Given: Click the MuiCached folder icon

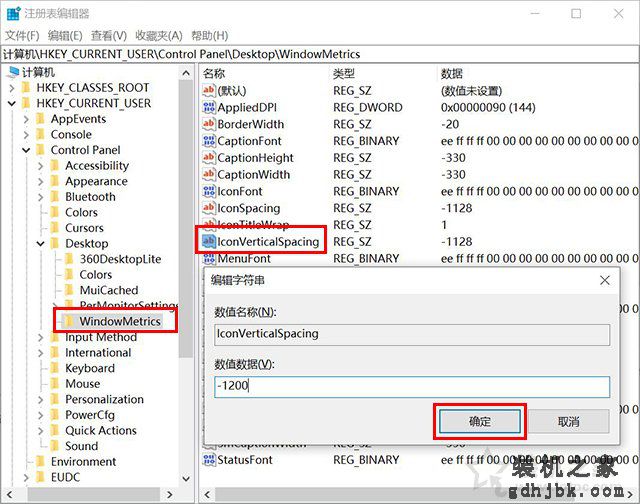Looking at the screenshot, I should tap(69, 290).
